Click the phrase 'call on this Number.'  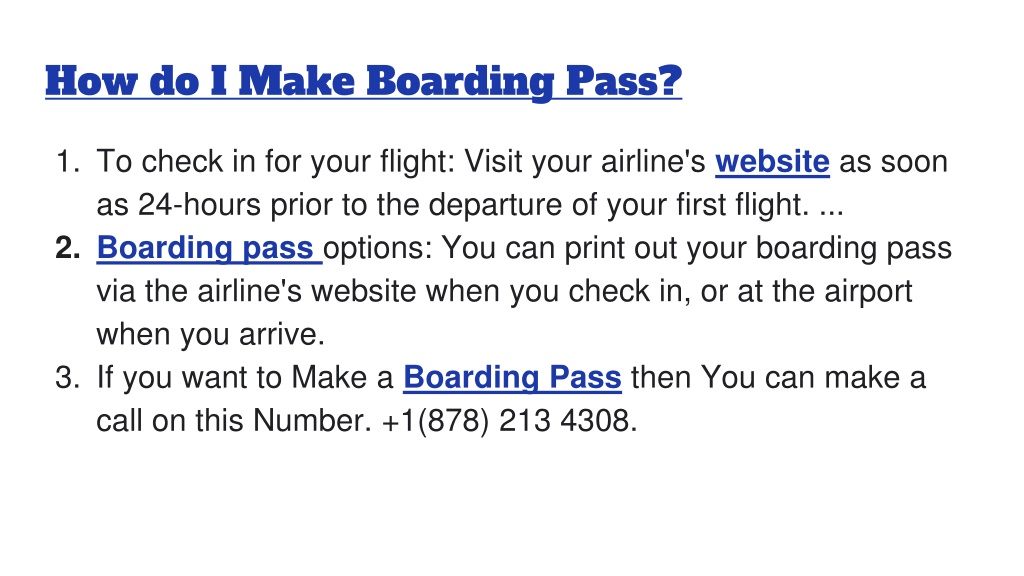coord(234,421)
